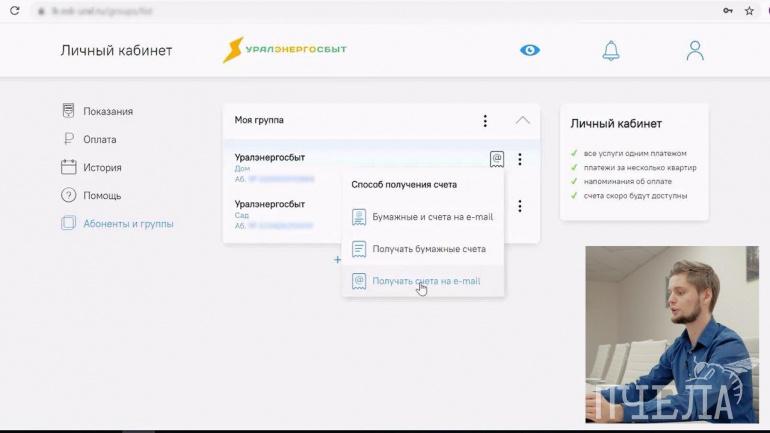Open Помощь help section
Screen dimensions: 770x433
tap(102, 195)
